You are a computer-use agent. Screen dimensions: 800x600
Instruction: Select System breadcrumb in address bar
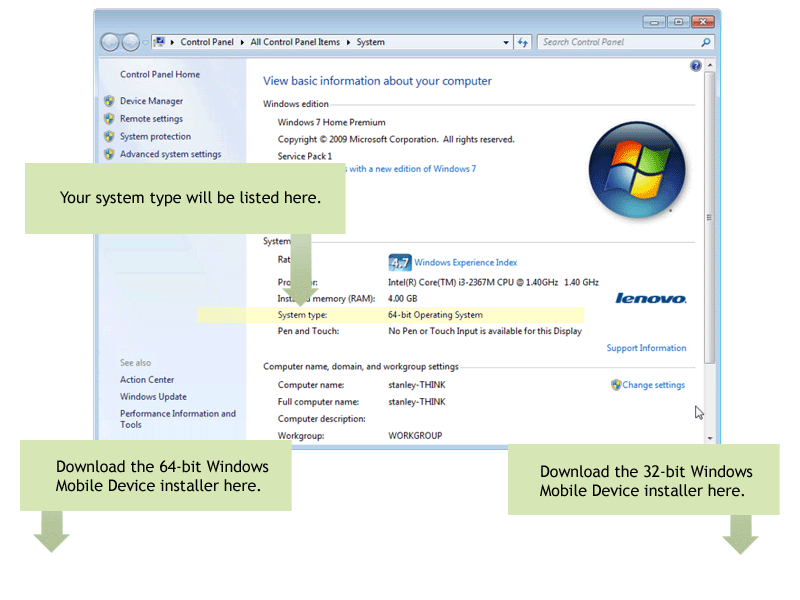[x=370, y=42]
